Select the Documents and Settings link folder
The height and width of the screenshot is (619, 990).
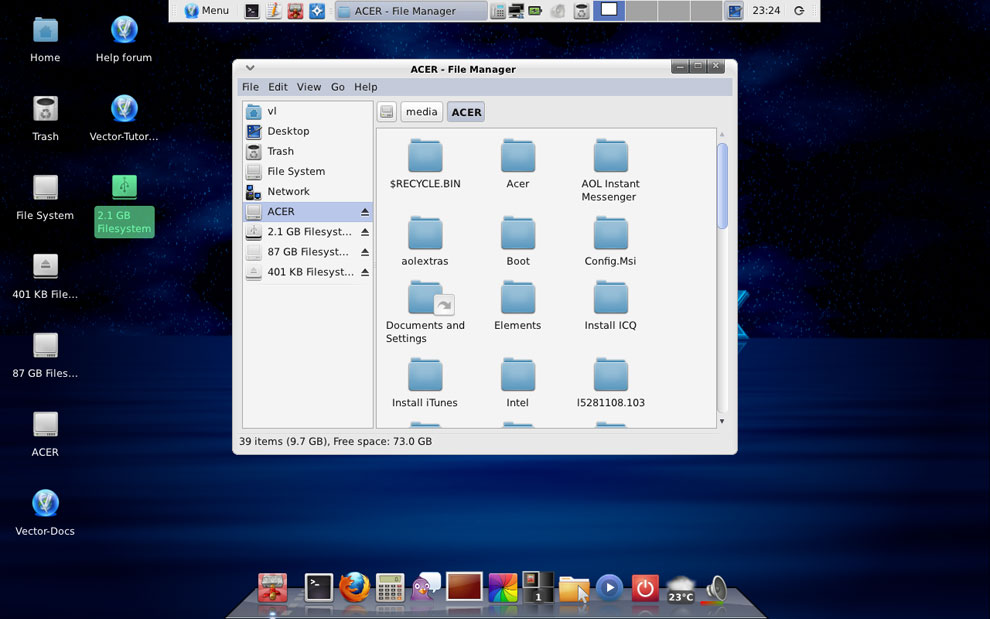(425, 312)
